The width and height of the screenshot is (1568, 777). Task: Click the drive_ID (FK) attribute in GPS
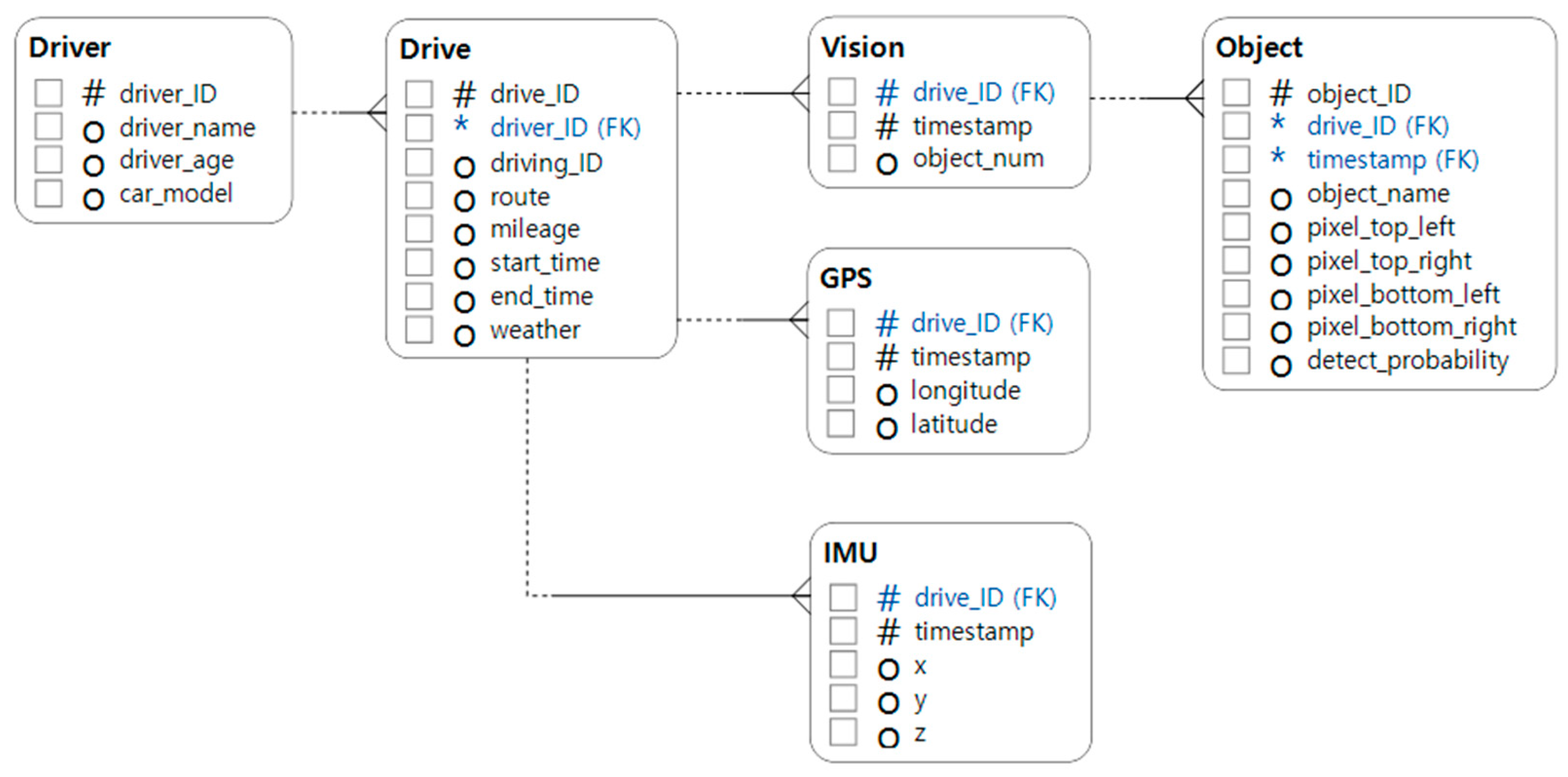click(x=981, y=323)
